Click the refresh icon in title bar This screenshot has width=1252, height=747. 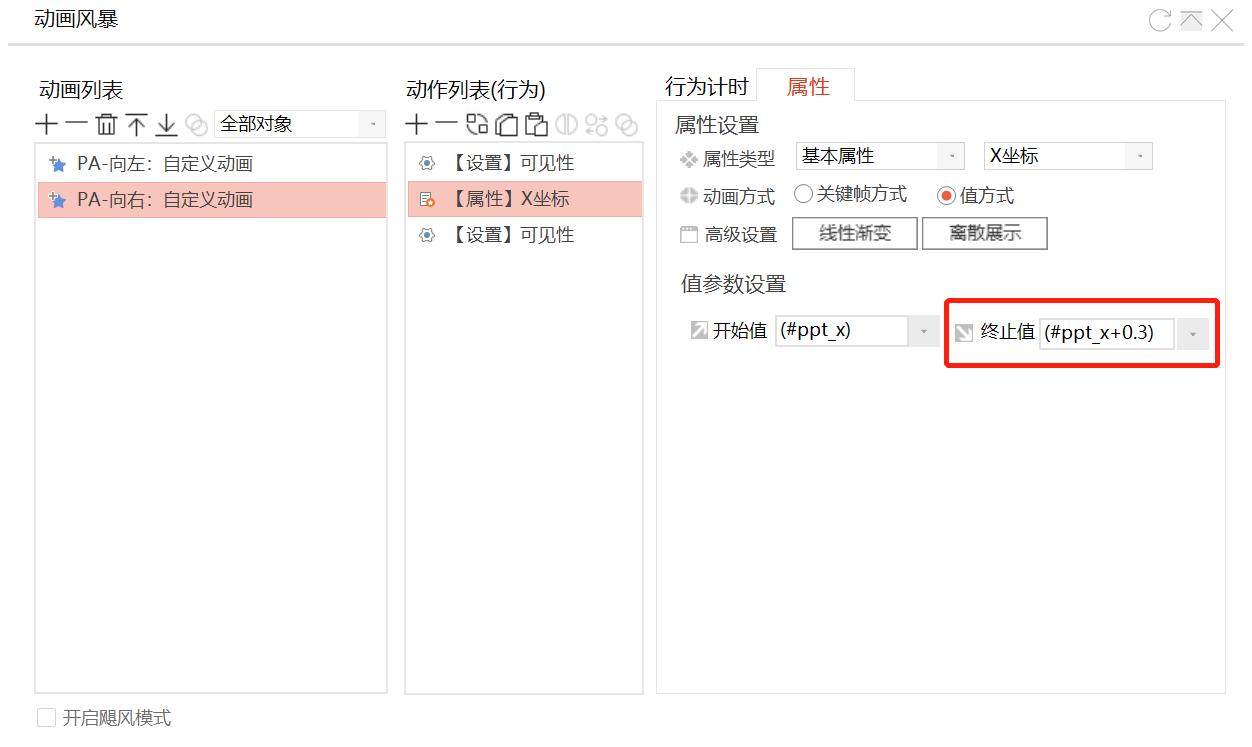[x=1160, y=20]
